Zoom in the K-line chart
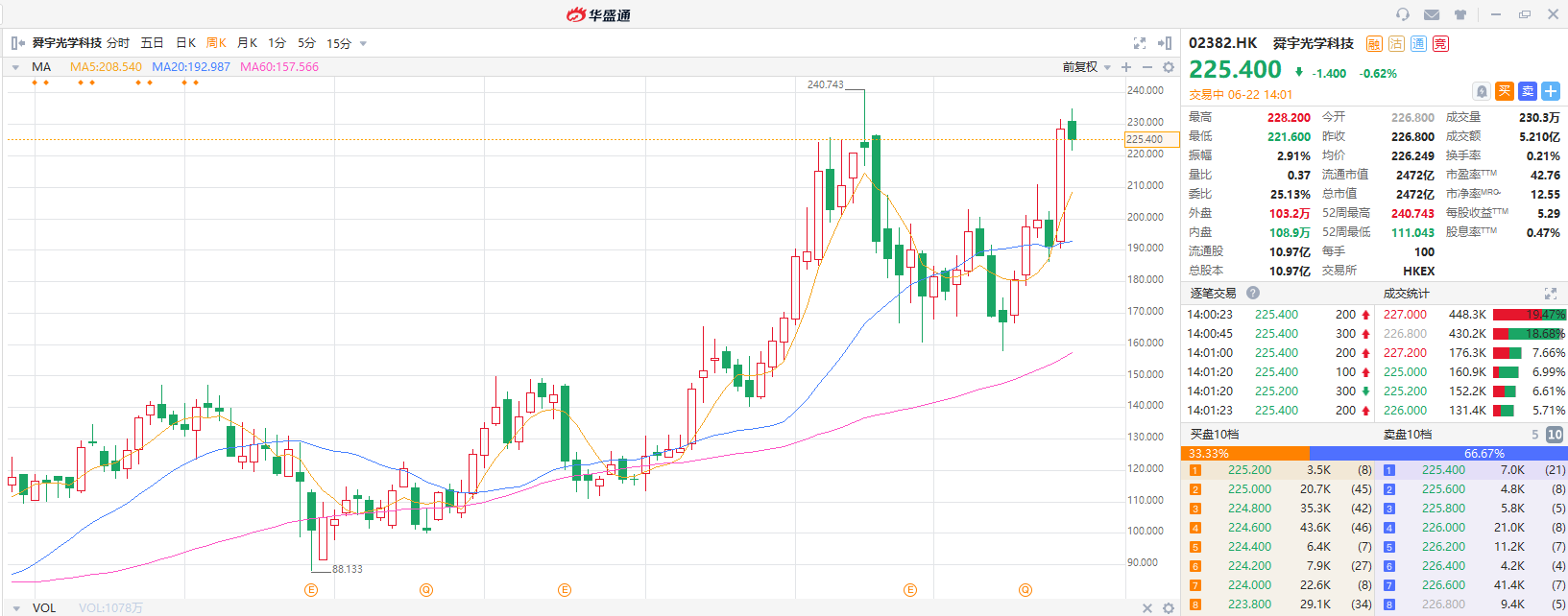 click(x=1126, y=67)
